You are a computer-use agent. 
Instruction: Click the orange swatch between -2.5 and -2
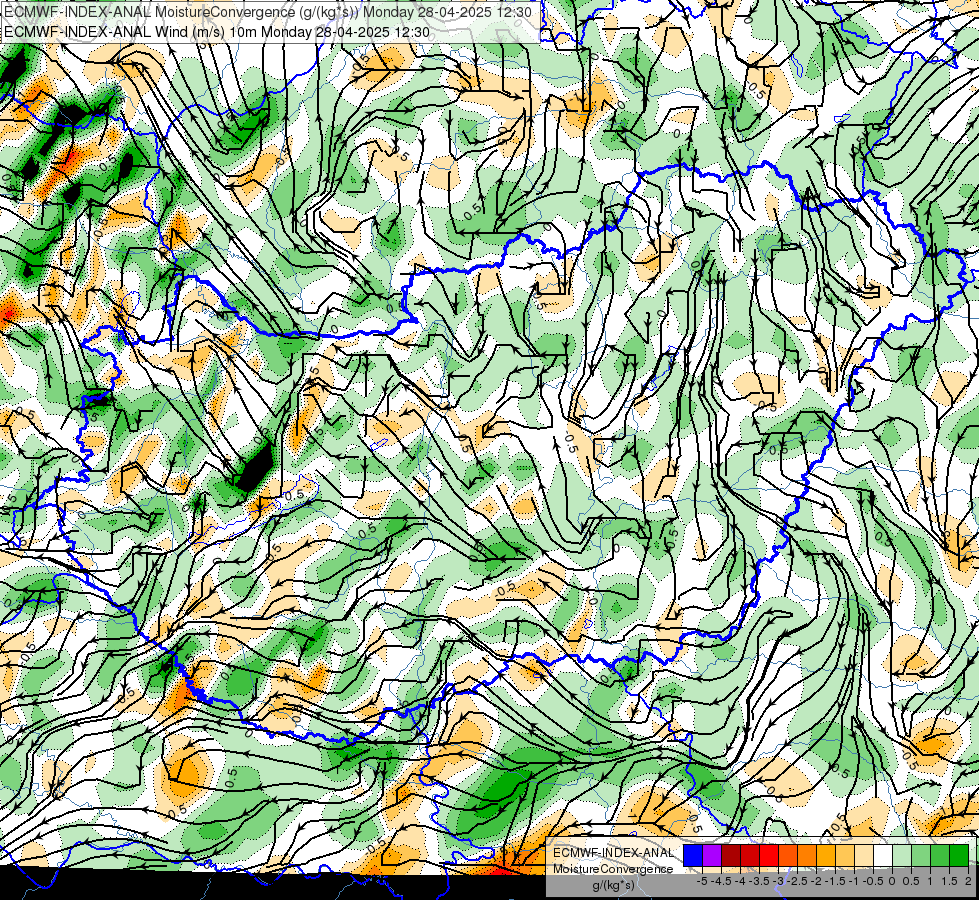807,856
